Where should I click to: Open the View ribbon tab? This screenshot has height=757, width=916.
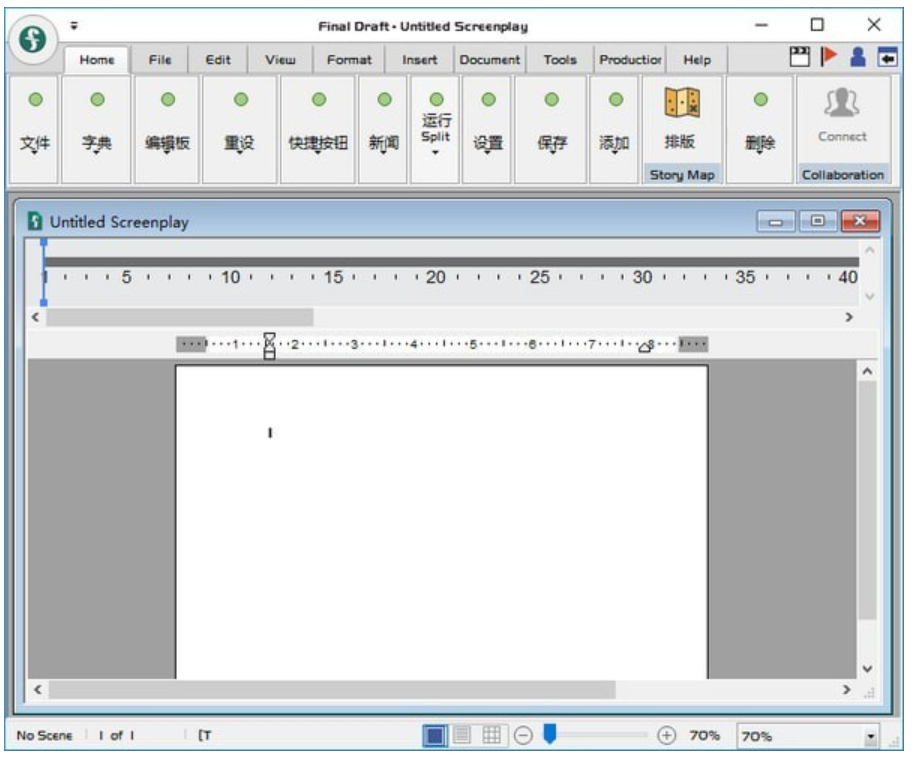coord(280,60)
